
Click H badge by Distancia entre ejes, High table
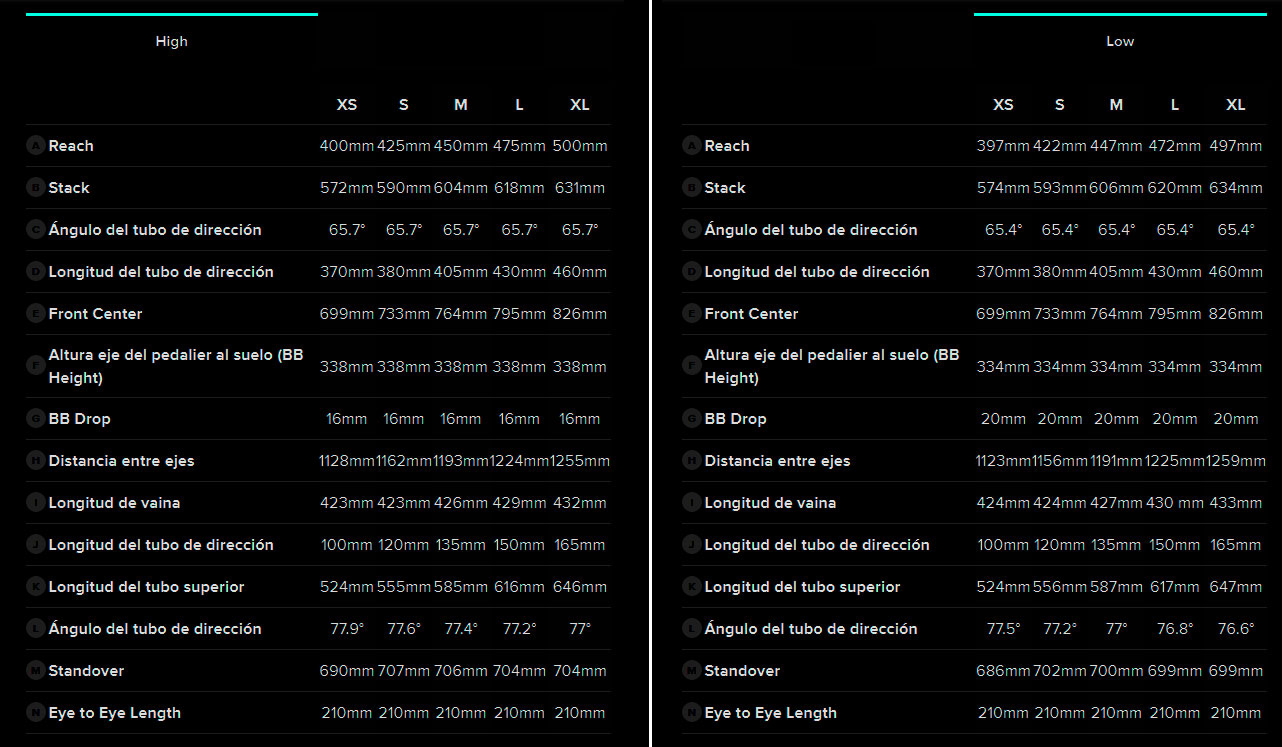36,461
